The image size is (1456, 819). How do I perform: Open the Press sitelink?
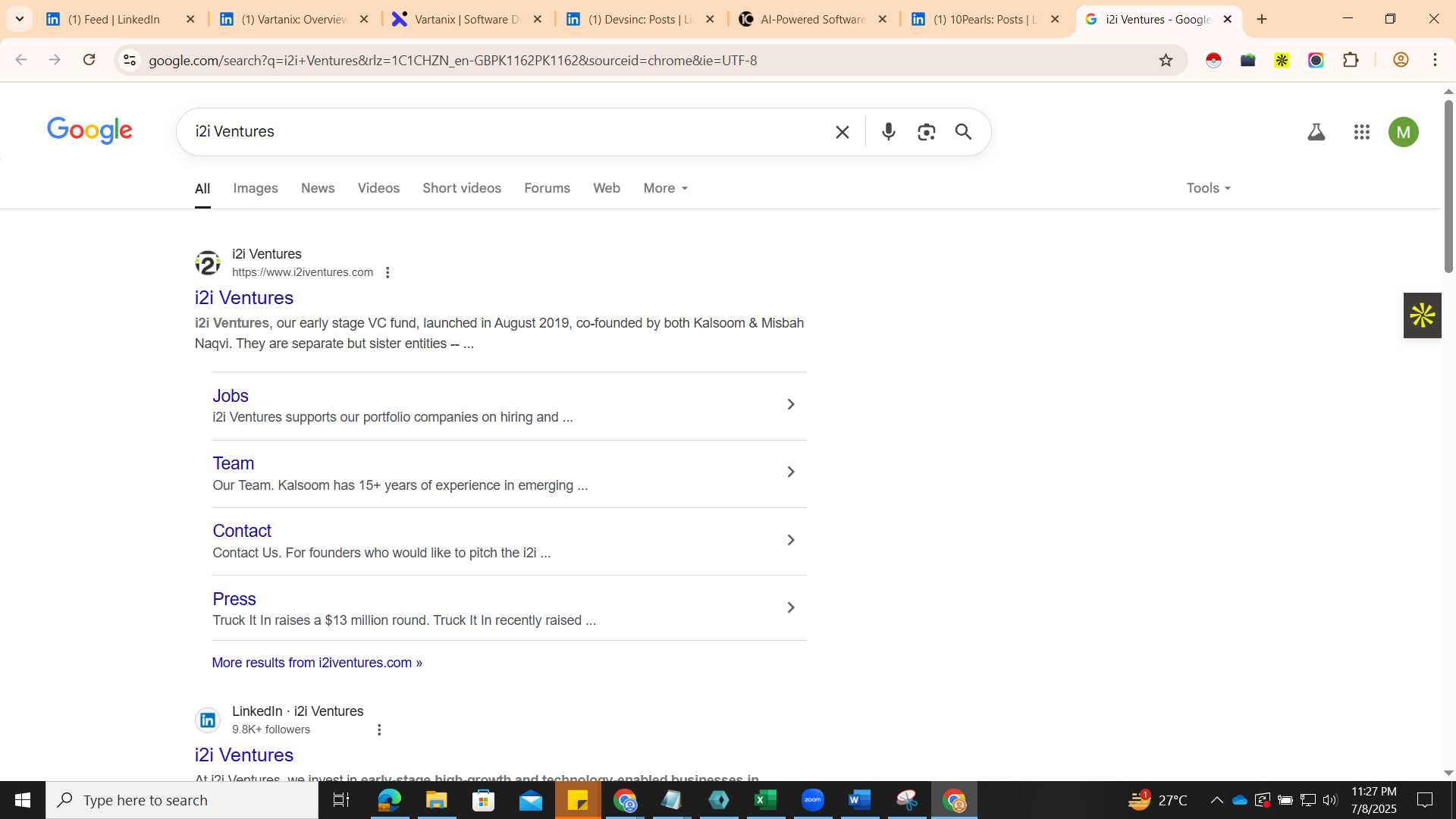pos(234,599)
